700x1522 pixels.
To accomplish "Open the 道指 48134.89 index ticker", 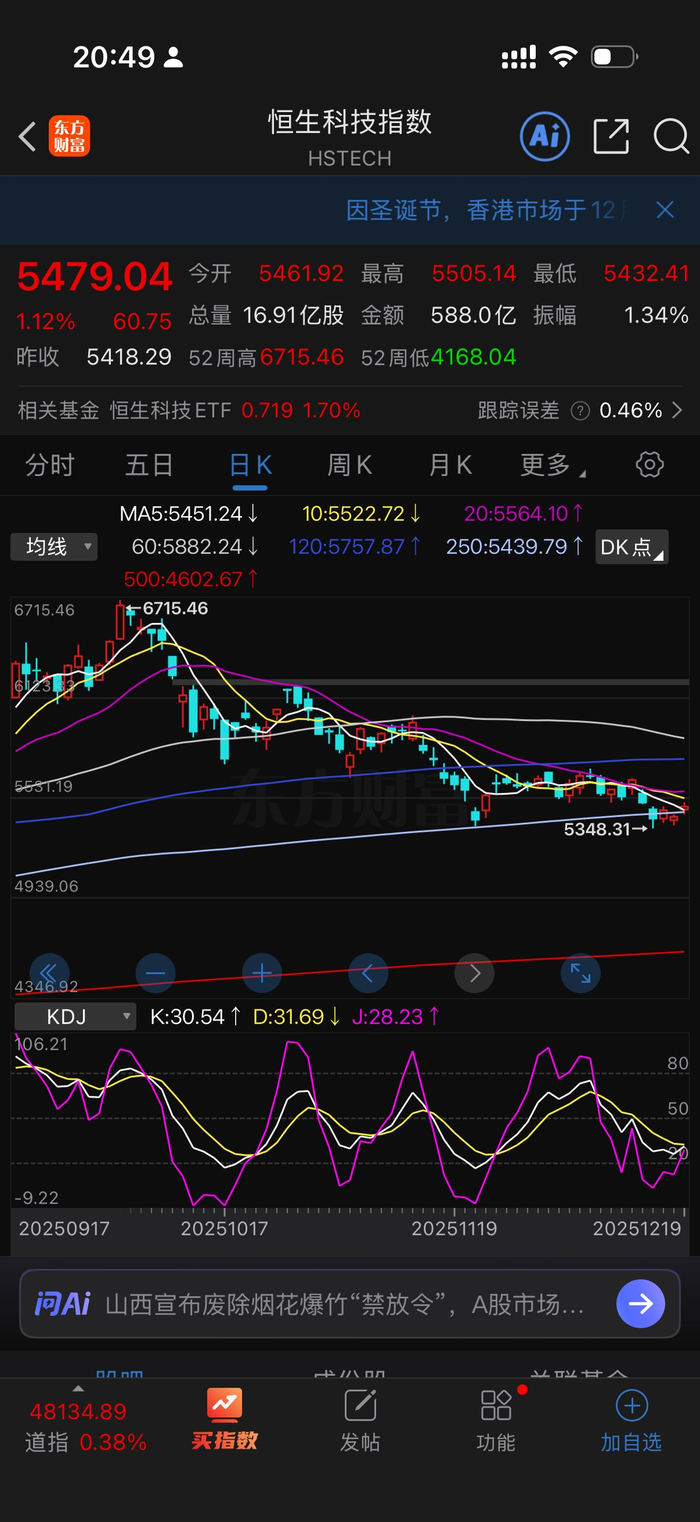I will (85, 1426).
